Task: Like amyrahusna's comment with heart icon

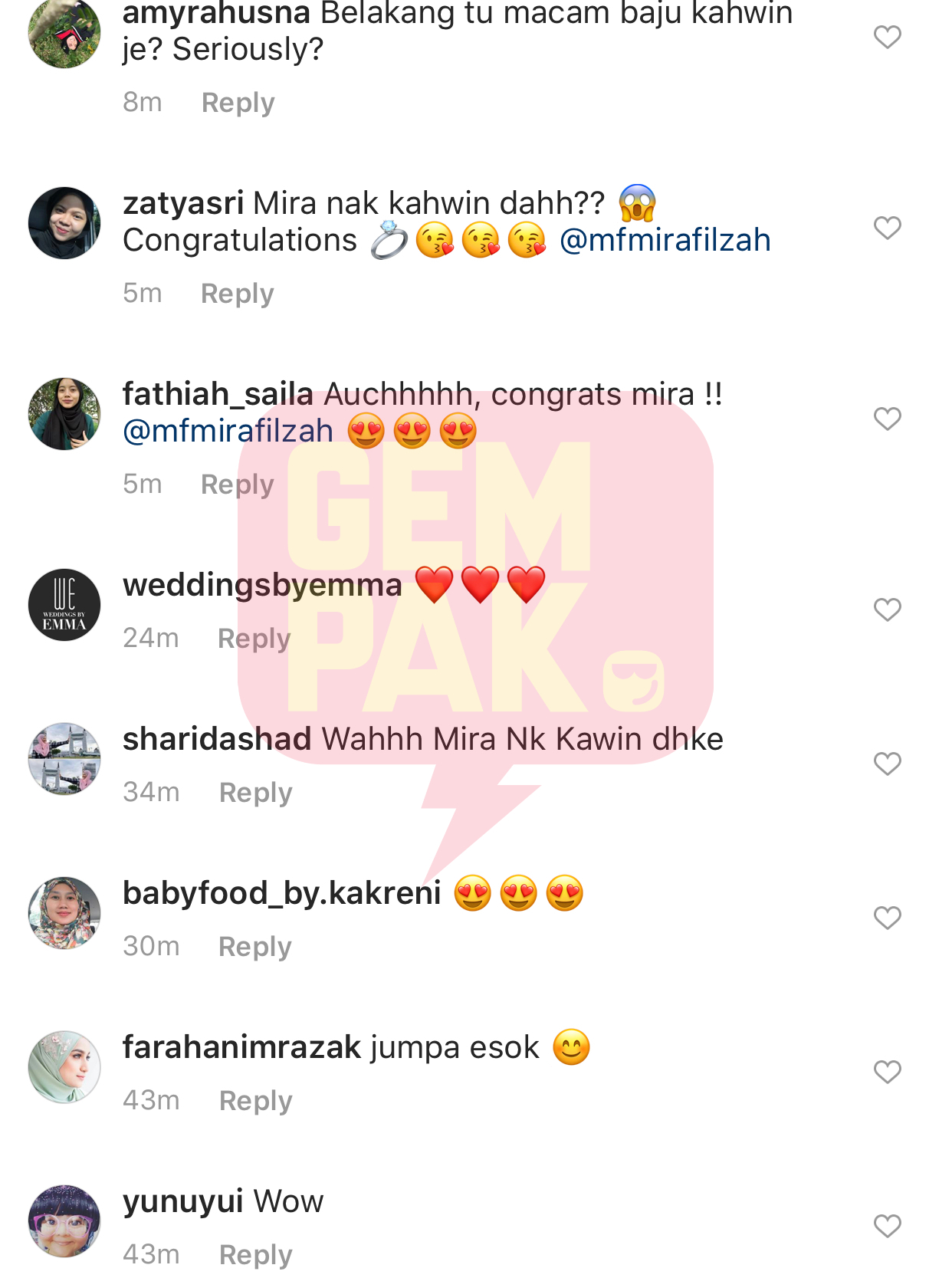Action: pyautogui.click(x=887, y=37)
